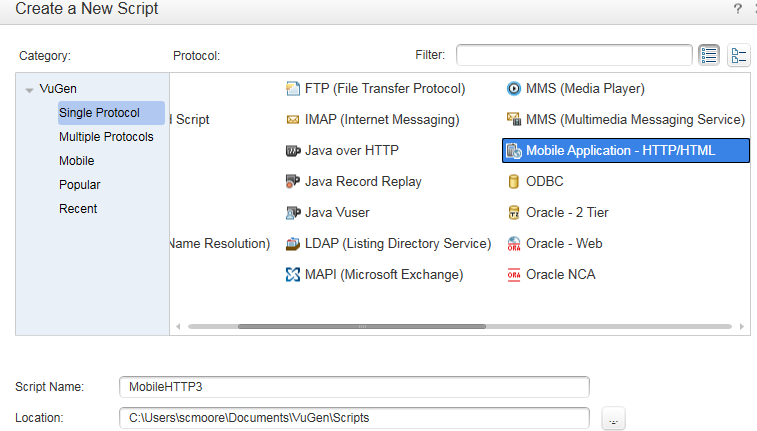Screen dimensions: 757x431
Task: Collapse the VuGen category tree
Action: point(30,89)
